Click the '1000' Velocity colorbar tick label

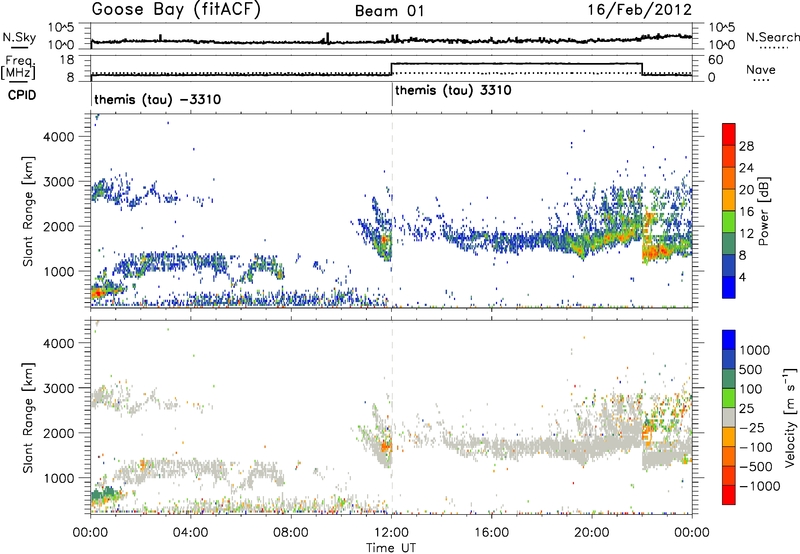pos(754,350)
